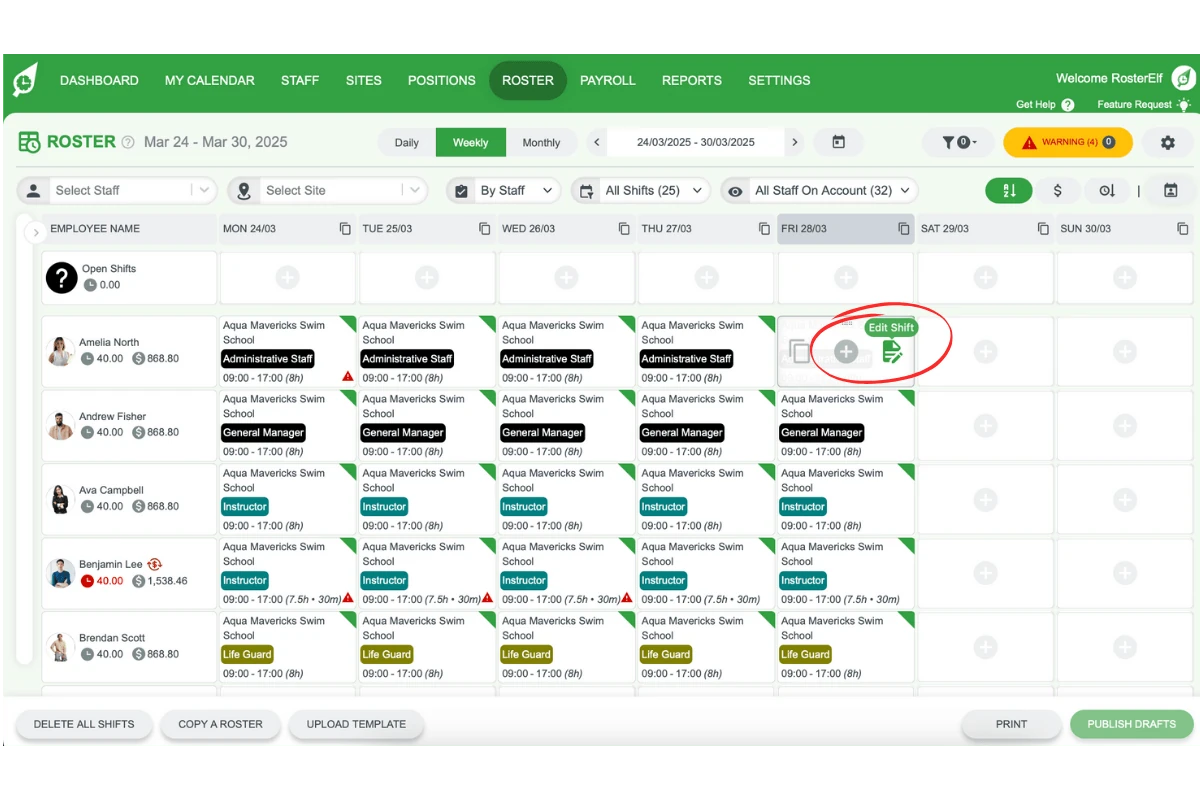This screenshot has width=1200, height=800.
Task: Click Copy A Roster button
Action: (x=221, y=724)
